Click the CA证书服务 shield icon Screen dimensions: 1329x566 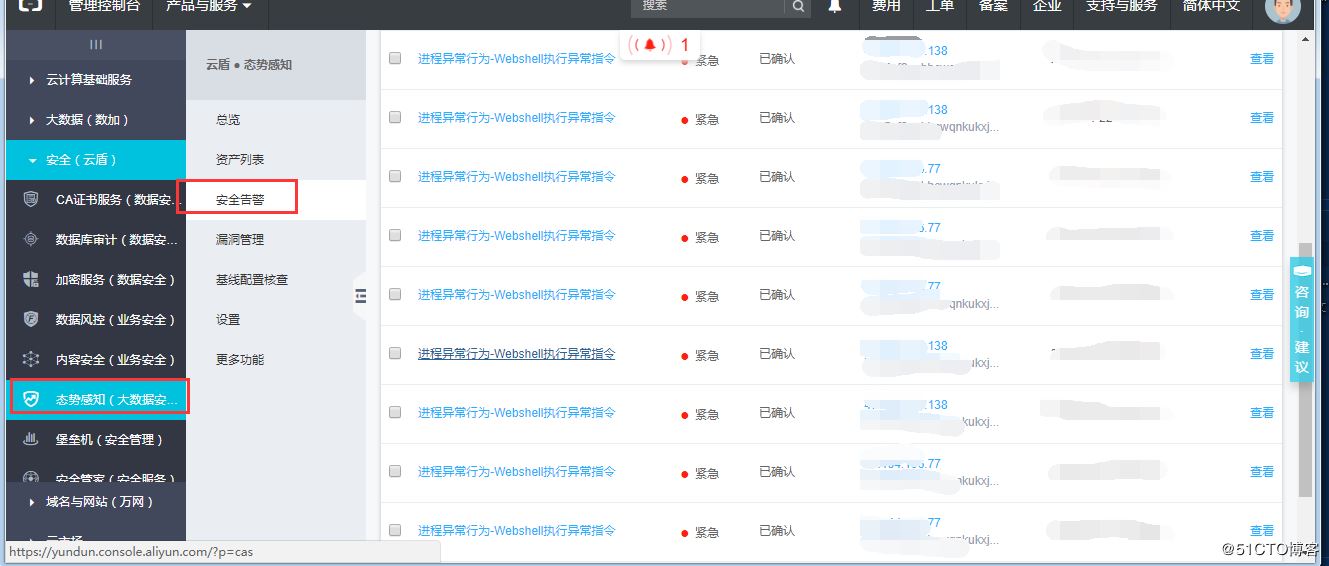pos(31,199)
